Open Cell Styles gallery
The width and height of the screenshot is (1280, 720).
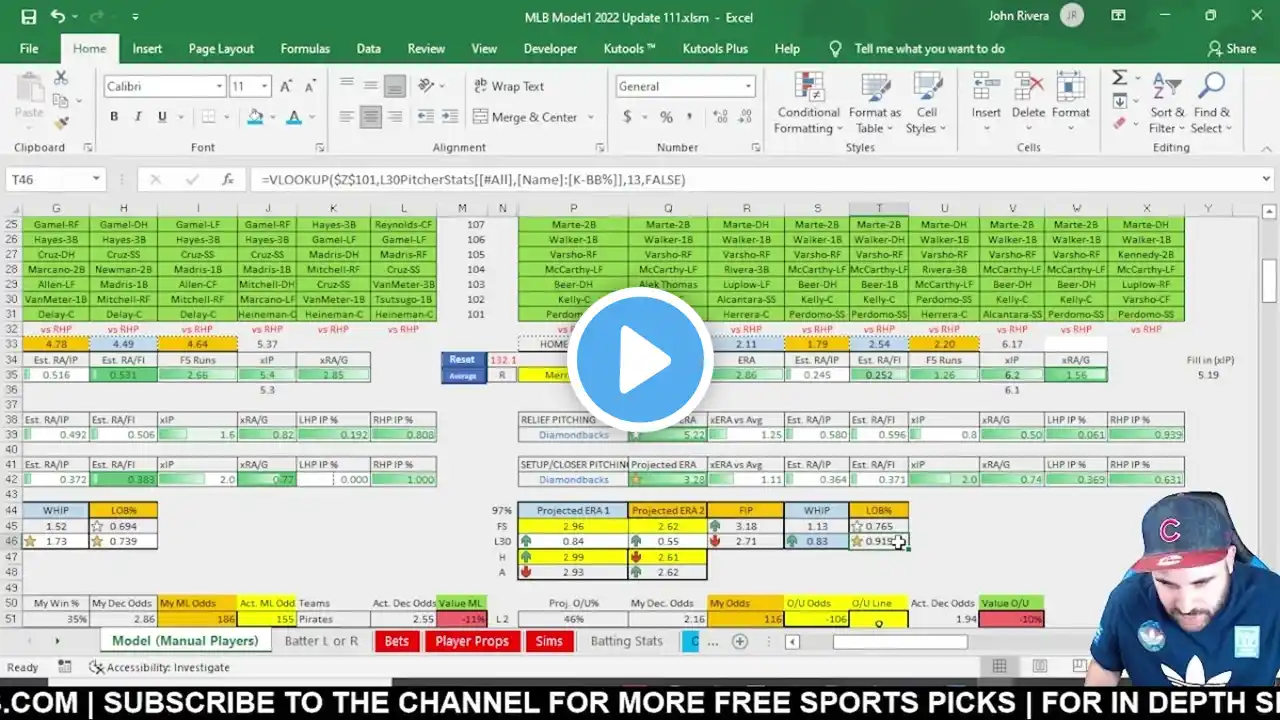(x=926, y=103)
